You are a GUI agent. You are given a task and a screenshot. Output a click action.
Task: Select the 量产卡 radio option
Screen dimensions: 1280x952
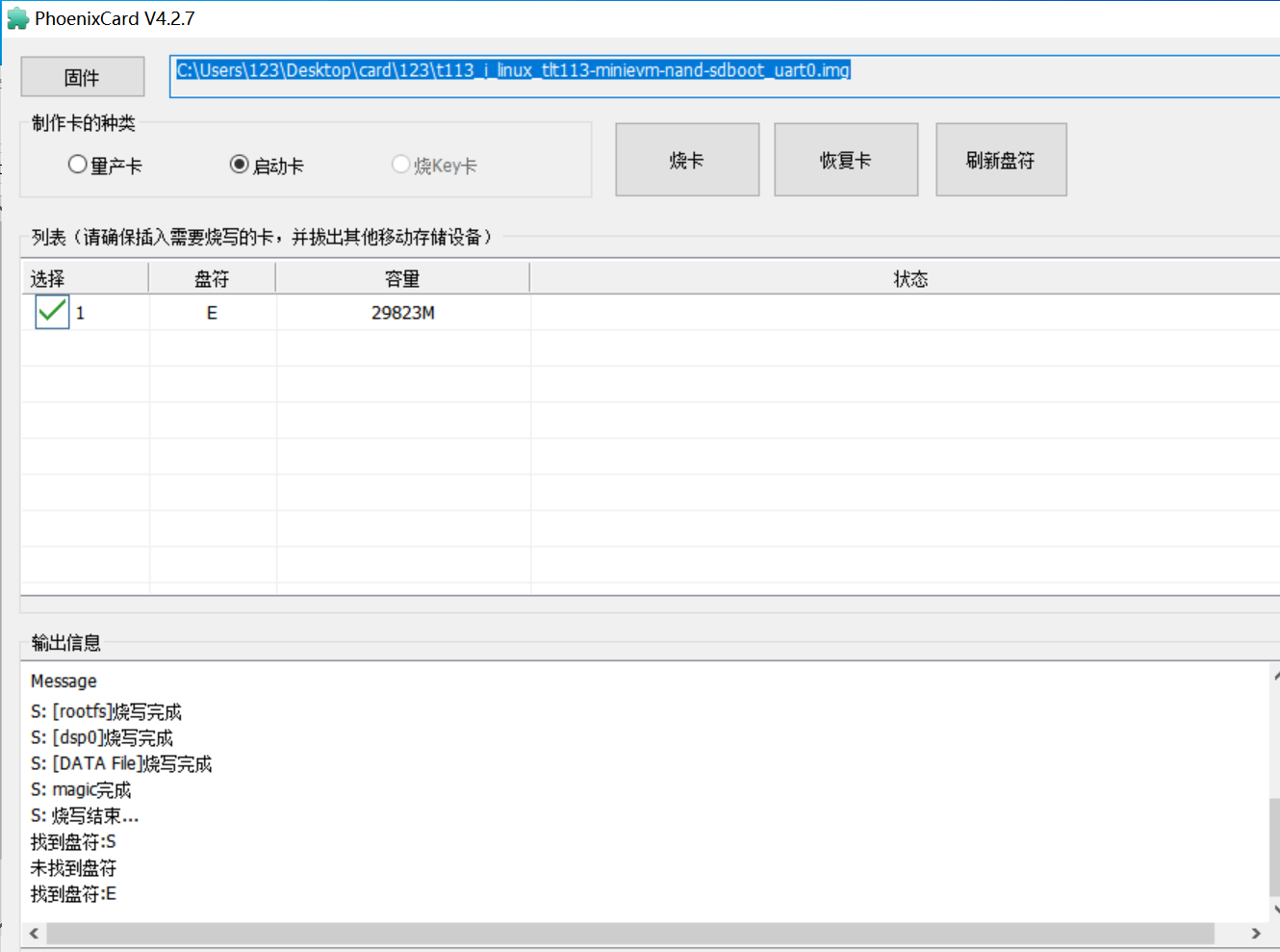(78, 165)
